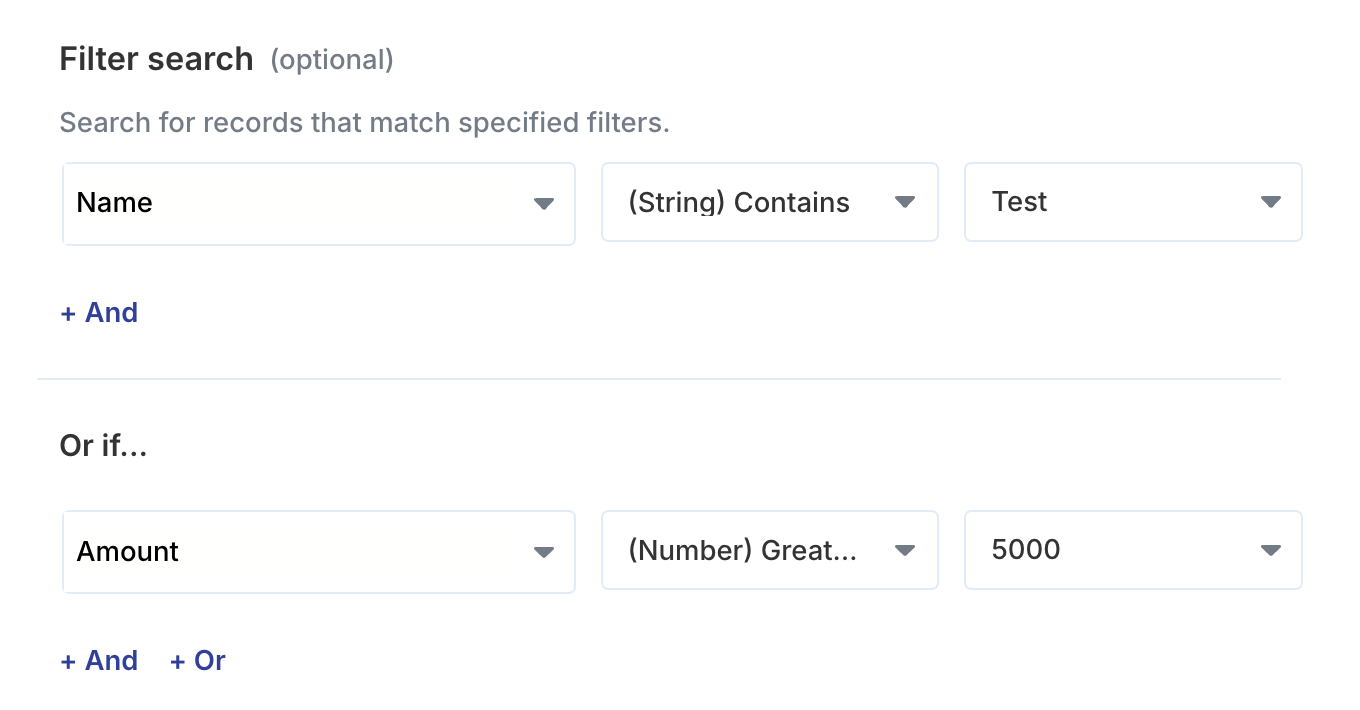Open the Test value dropdown

point(1110,203)
